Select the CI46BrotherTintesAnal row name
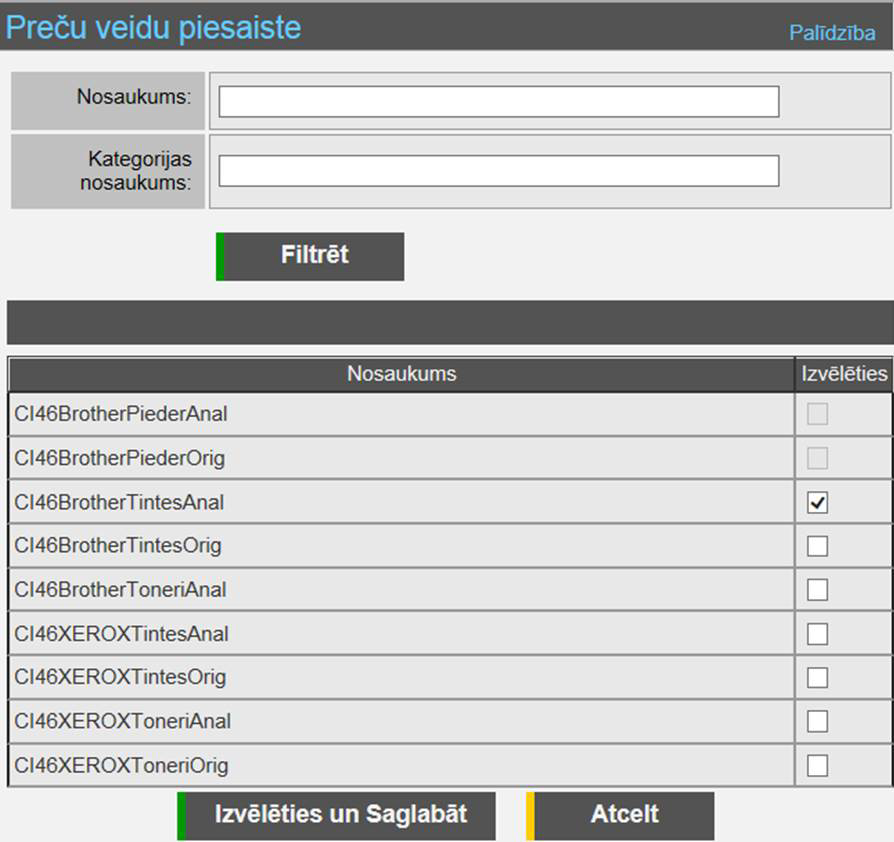The width and height of the screenshot is (894, 842). 119,503
